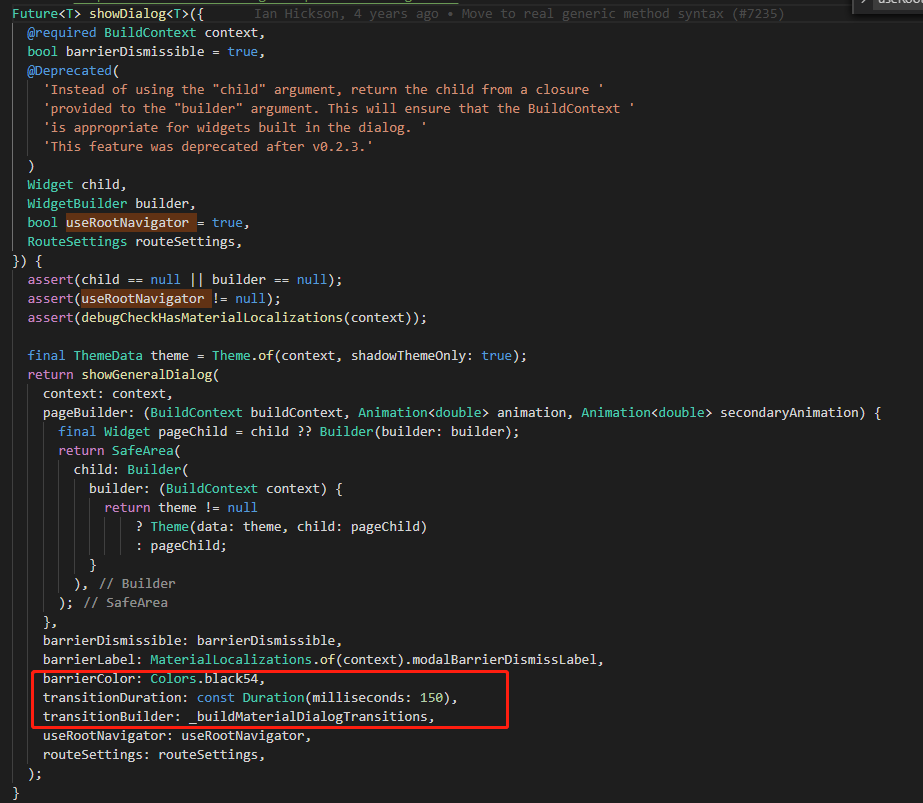Screen dimensions: 923x803
Task: Click the string 'is appropriate for widgets built
Action: (x=234, y=128)
